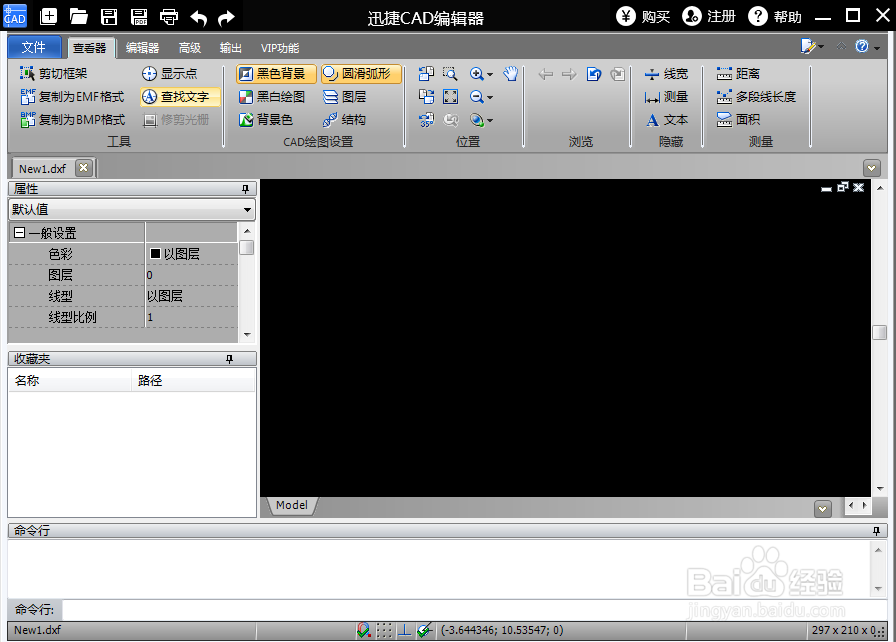Open a file using the folder icon
Screen dimensions: 896x642
78,17
